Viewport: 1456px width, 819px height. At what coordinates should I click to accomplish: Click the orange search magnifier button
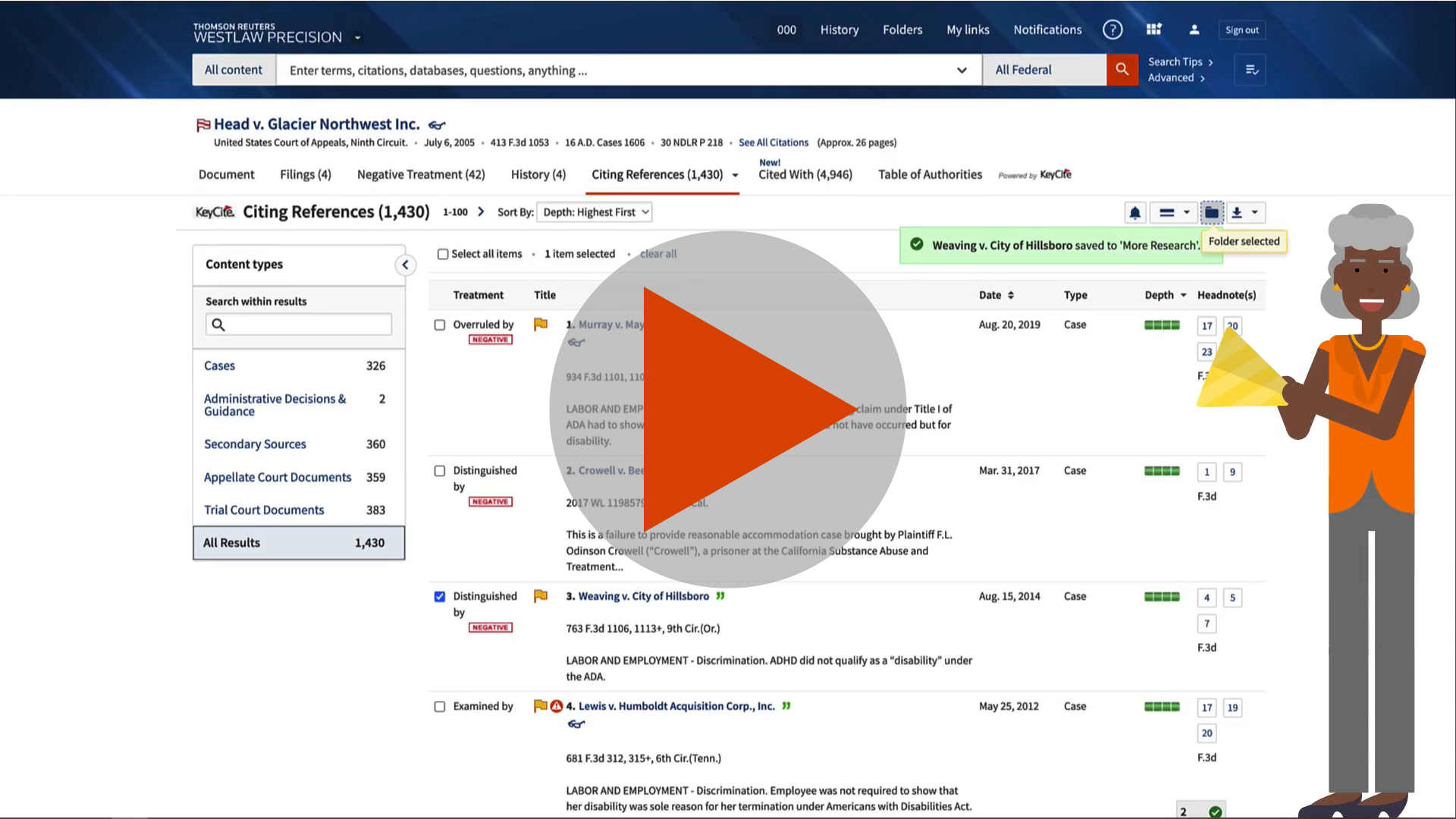pos(1122,70)
